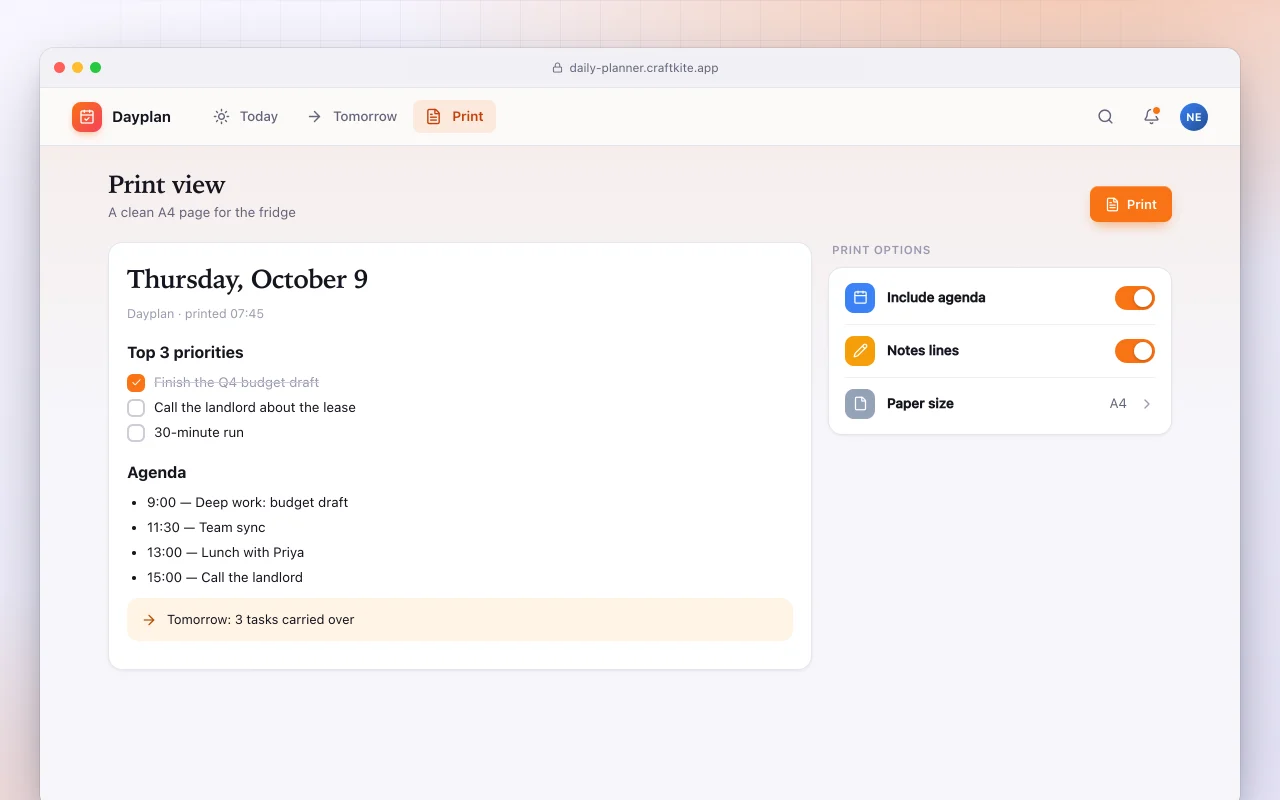Viewport: 1280px width, 800px height.
Task: Turn off the Include agenda toggle
Action: 1135,298
